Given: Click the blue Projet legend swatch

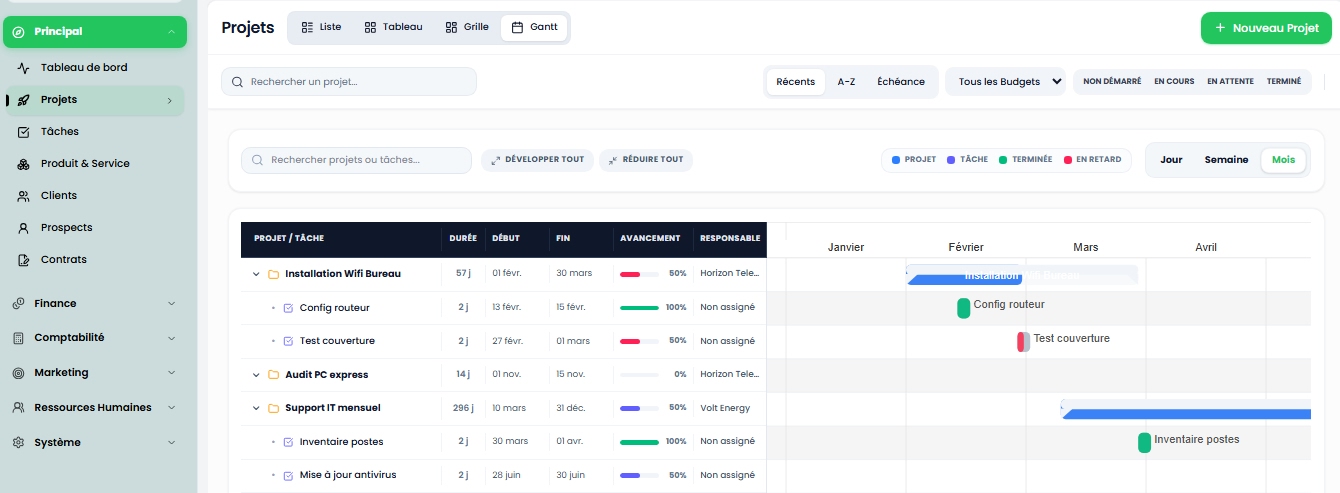Looking at the screenshot, I should click(x=896, y=160).
